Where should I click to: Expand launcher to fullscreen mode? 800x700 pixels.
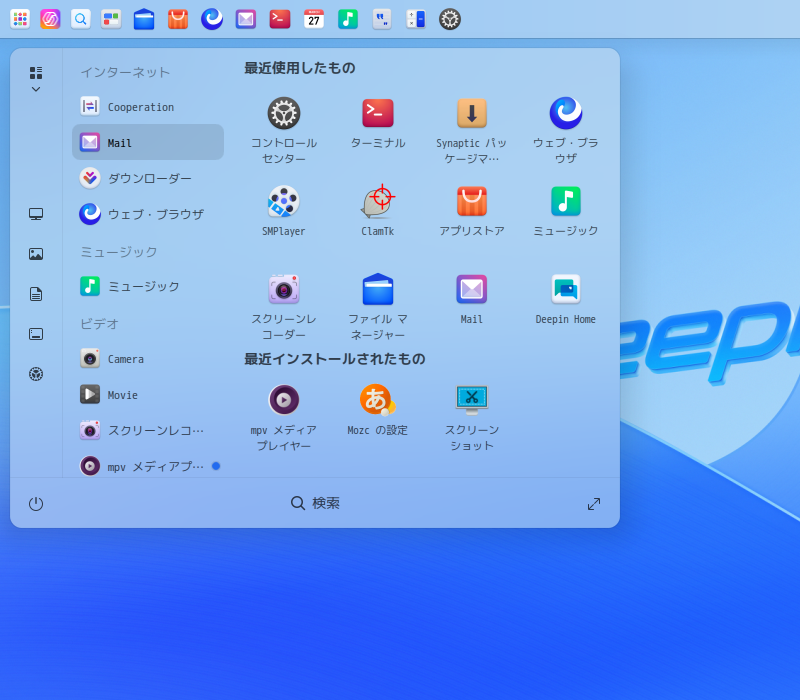pos(594,504)
